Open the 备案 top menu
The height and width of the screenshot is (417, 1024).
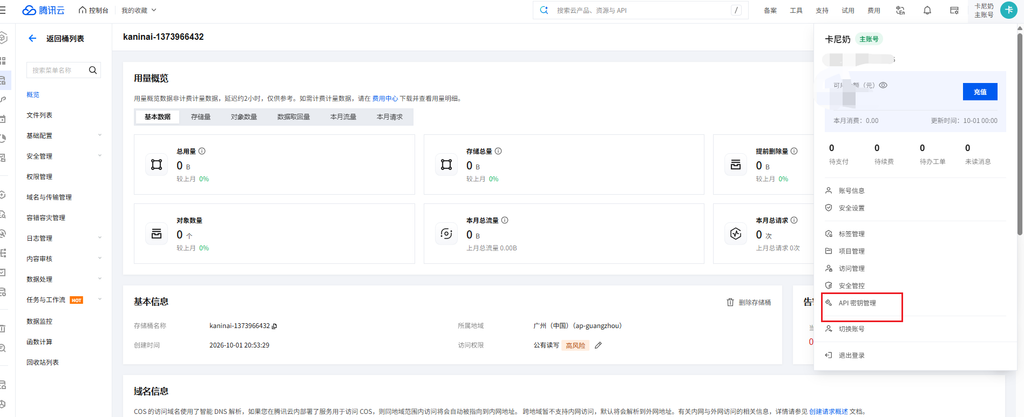point(770,10)
